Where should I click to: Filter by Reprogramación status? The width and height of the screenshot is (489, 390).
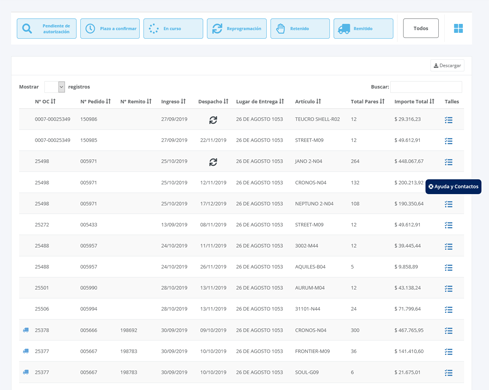pyautogui.click(x=237, y=29)
